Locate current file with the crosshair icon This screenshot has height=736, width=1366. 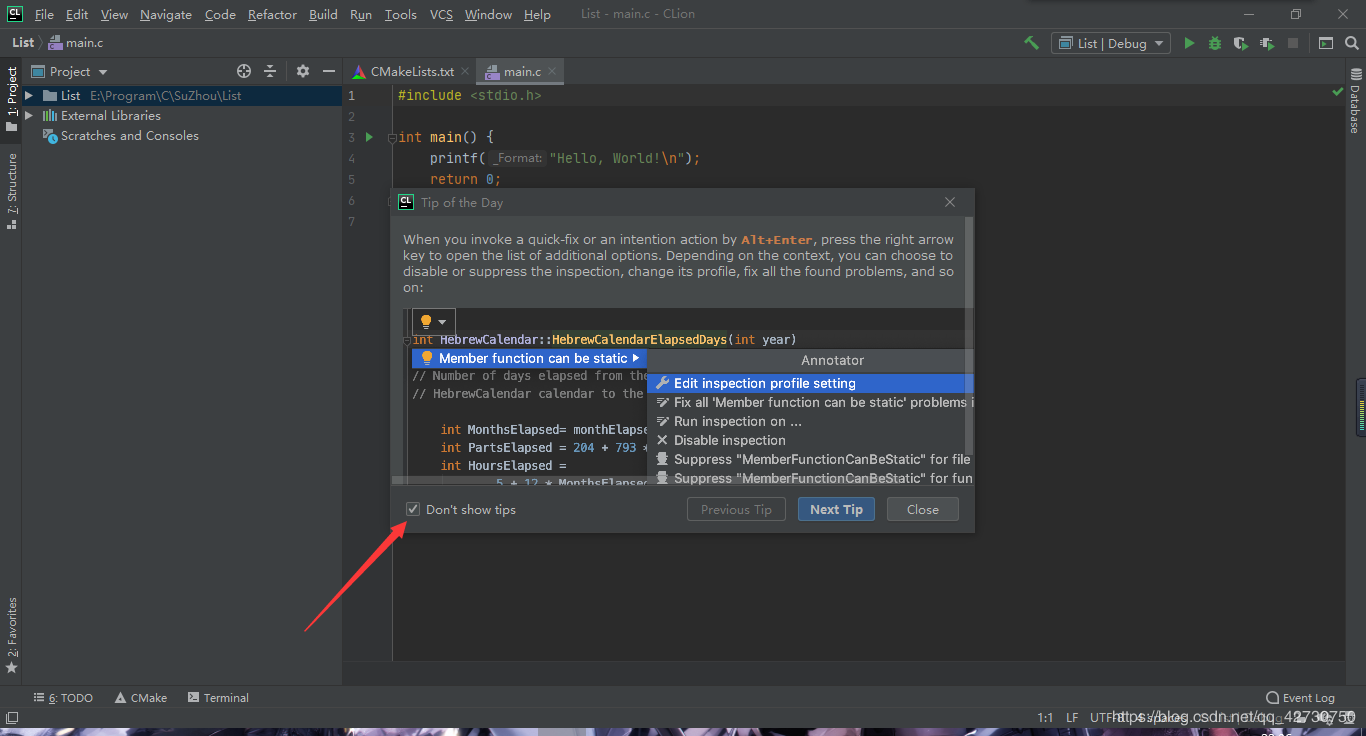click(244, 71)
